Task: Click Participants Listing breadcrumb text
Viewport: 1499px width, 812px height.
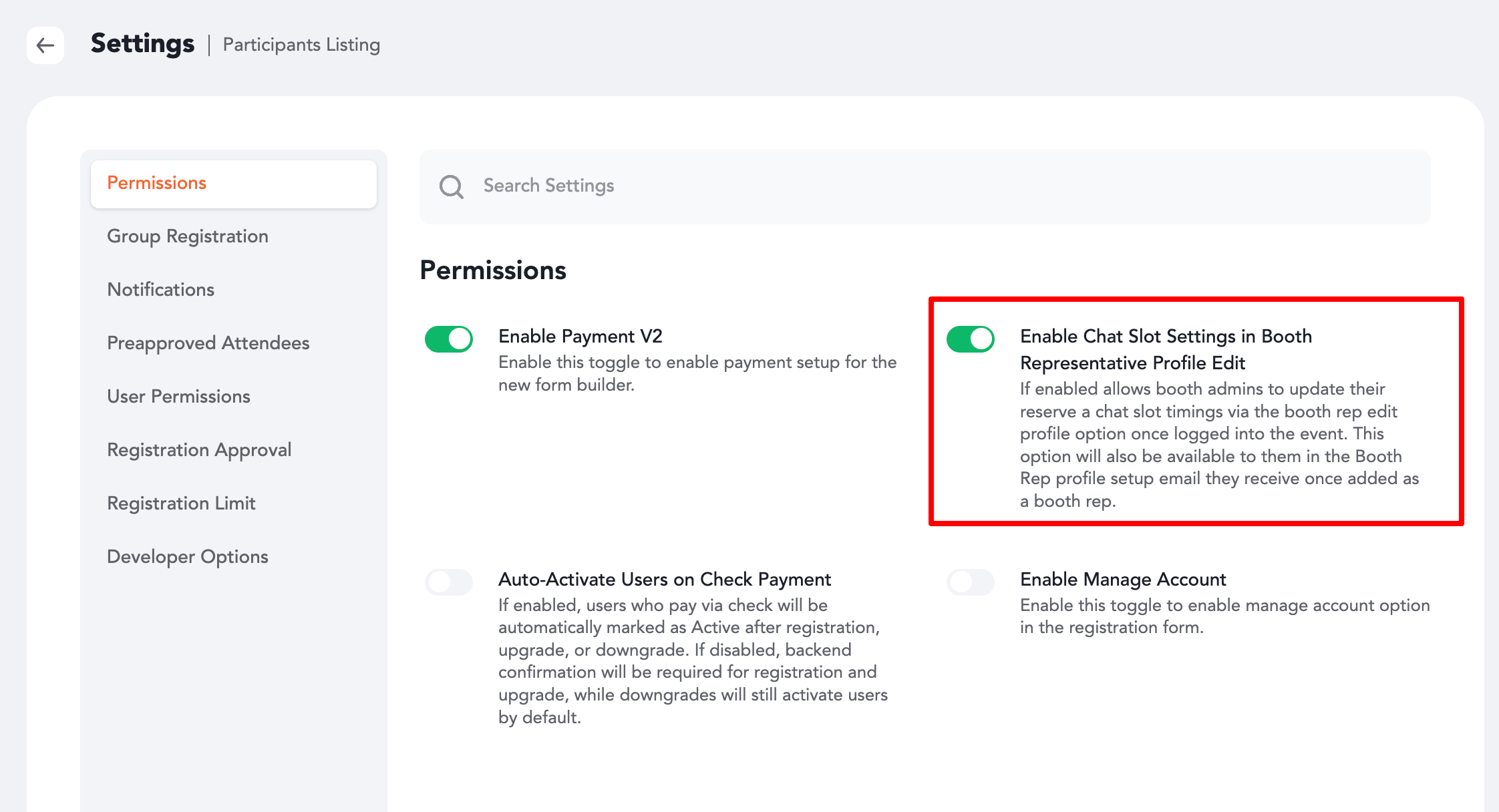Action: 301,45
